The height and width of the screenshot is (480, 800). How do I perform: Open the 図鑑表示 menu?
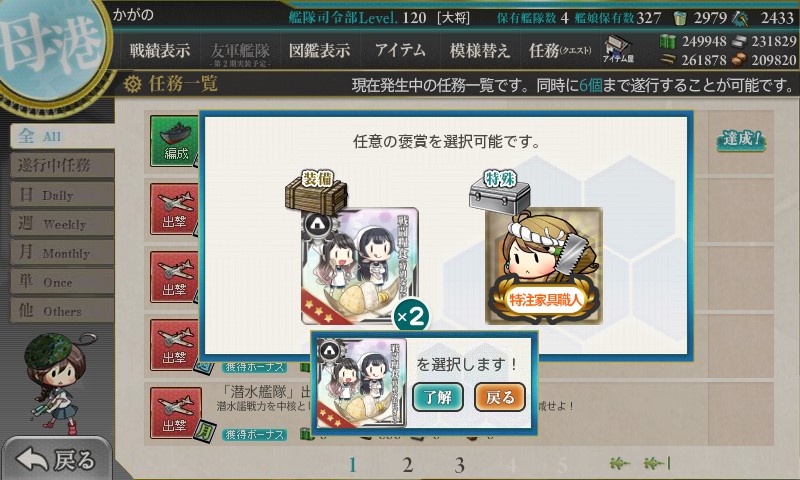[x=319, y=50]
